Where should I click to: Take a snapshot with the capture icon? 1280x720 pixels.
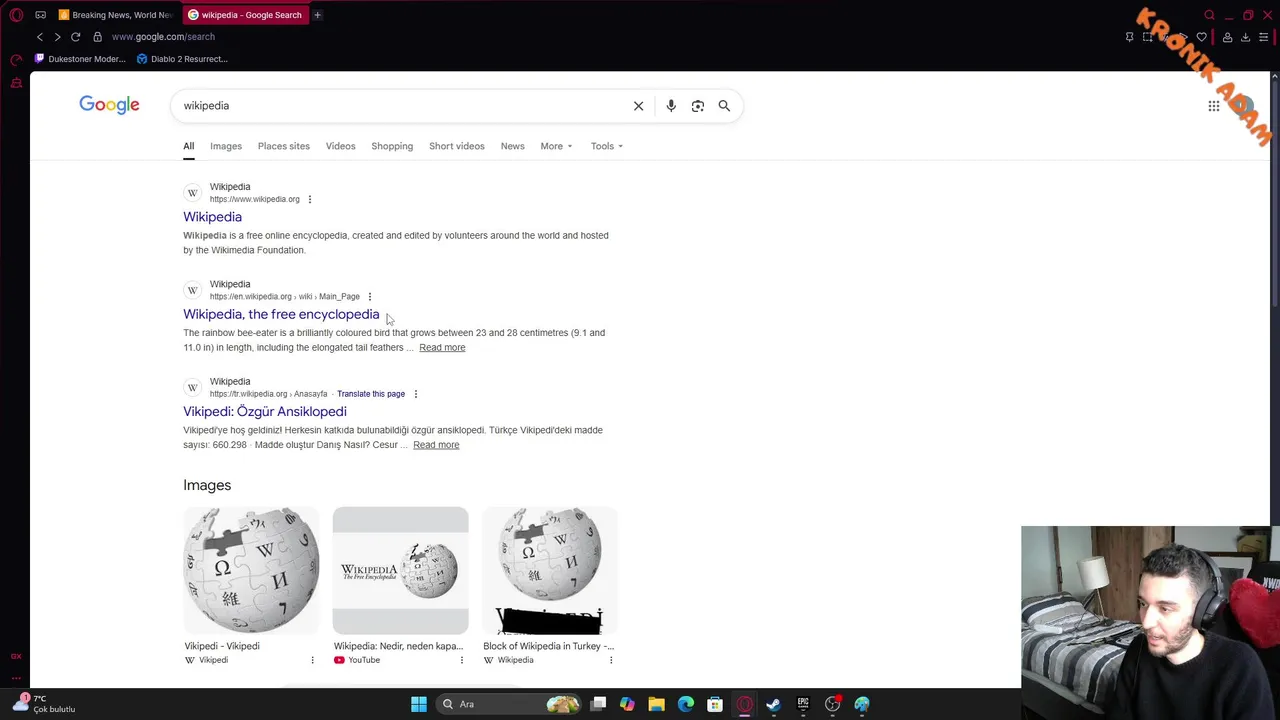[x=1147, y=37]
